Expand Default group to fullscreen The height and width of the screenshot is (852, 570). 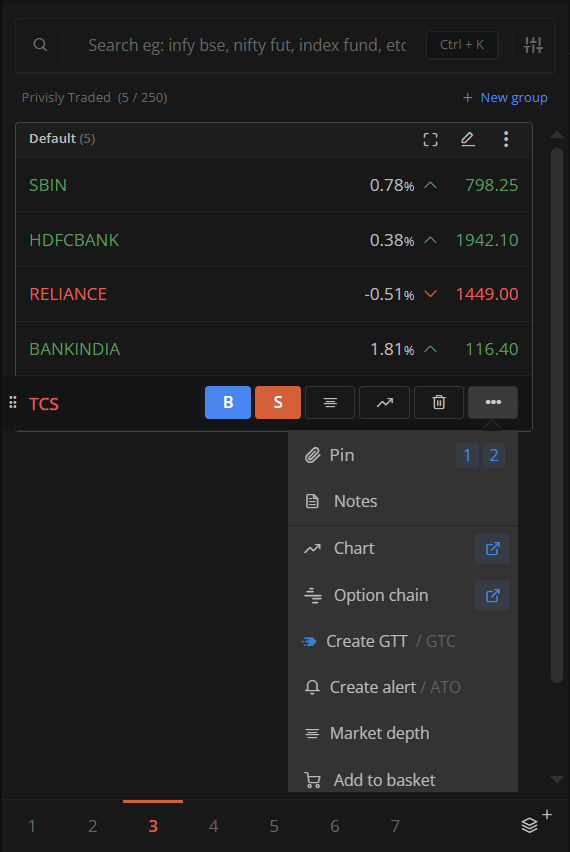(430, 139)
